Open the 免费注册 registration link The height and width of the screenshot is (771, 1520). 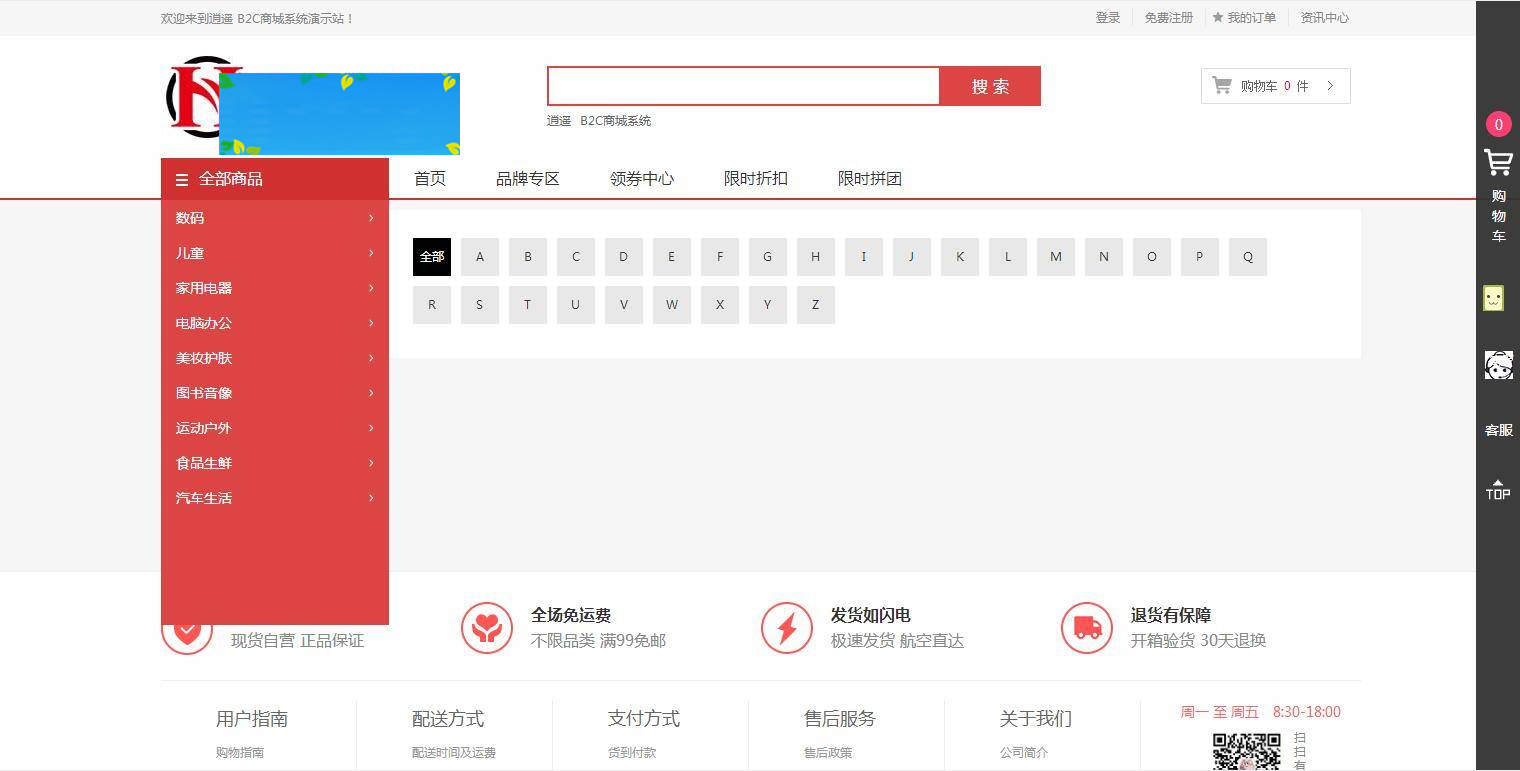[x=1169, y=17]
